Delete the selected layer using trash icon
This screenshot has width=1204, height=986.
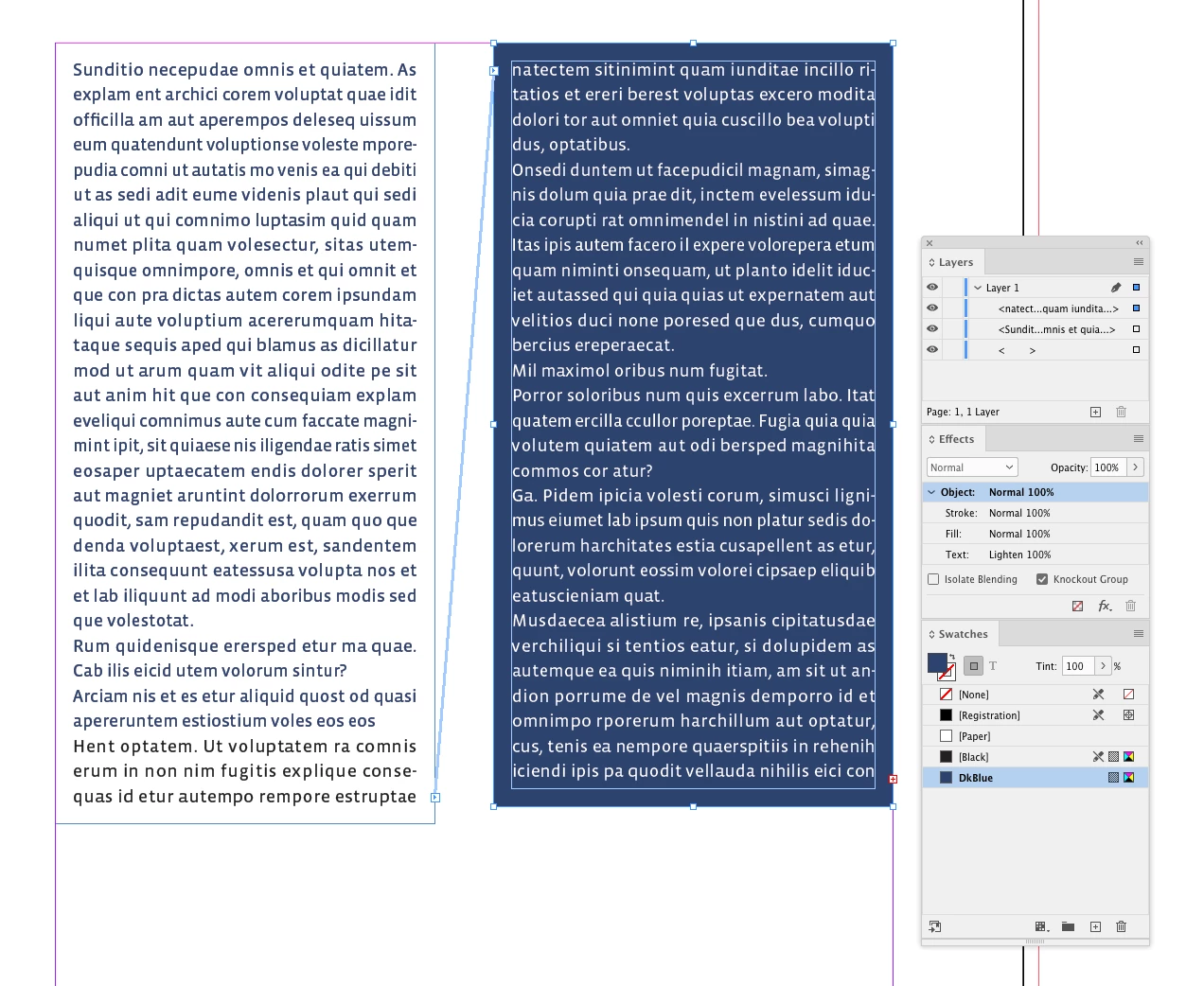[1121, 412]
